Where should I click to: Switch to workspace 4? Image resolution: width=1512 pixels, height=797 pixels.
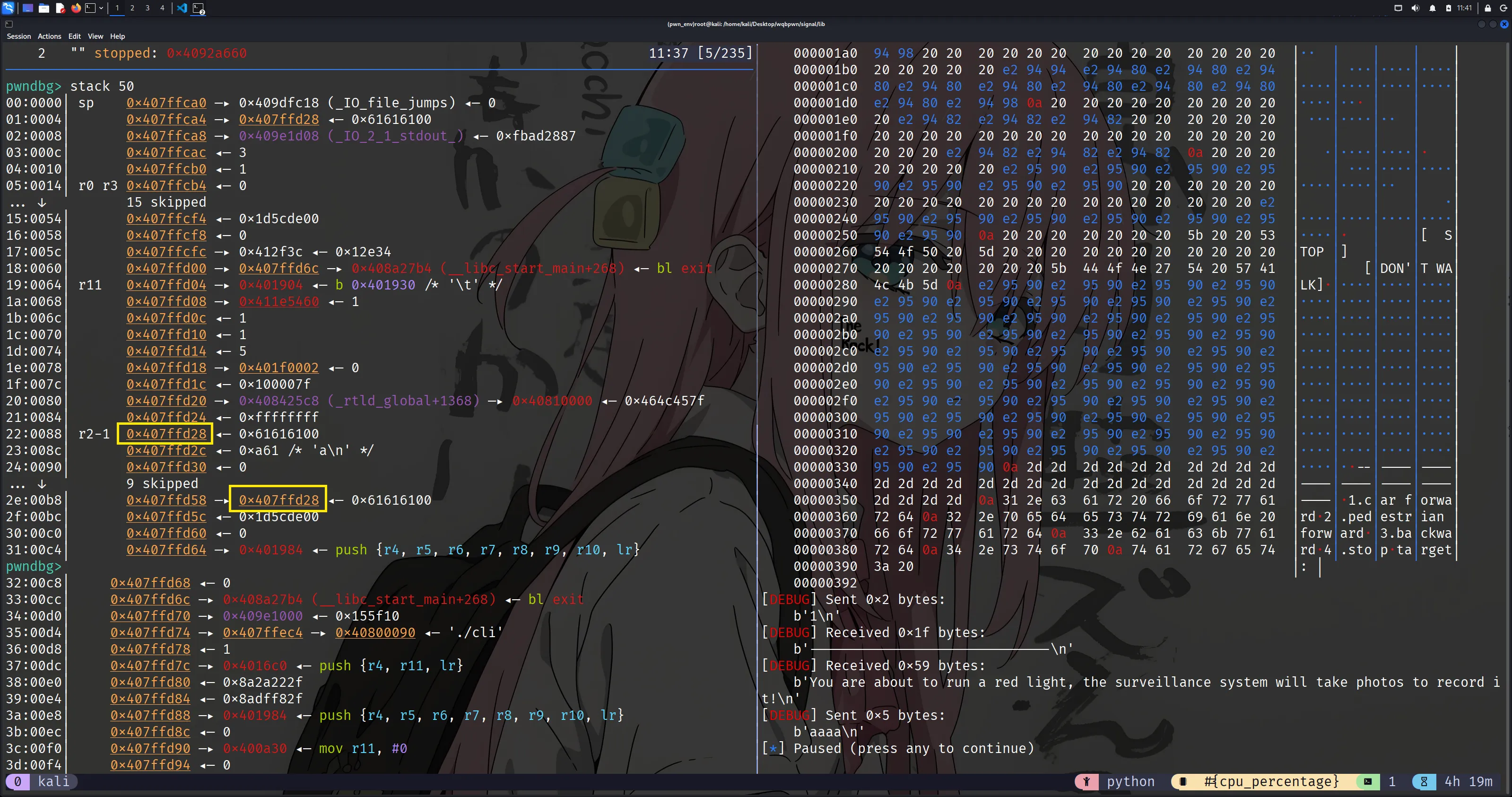(163, 8)
